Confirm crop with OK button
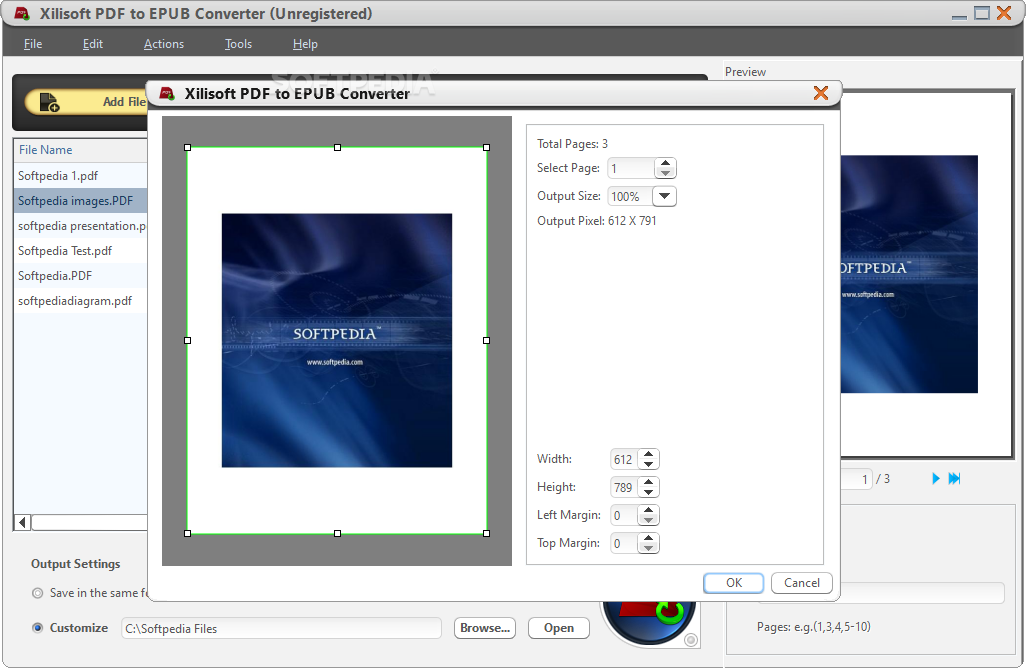The height and width of the screenshot is (668, 1026). click(734, 583)
